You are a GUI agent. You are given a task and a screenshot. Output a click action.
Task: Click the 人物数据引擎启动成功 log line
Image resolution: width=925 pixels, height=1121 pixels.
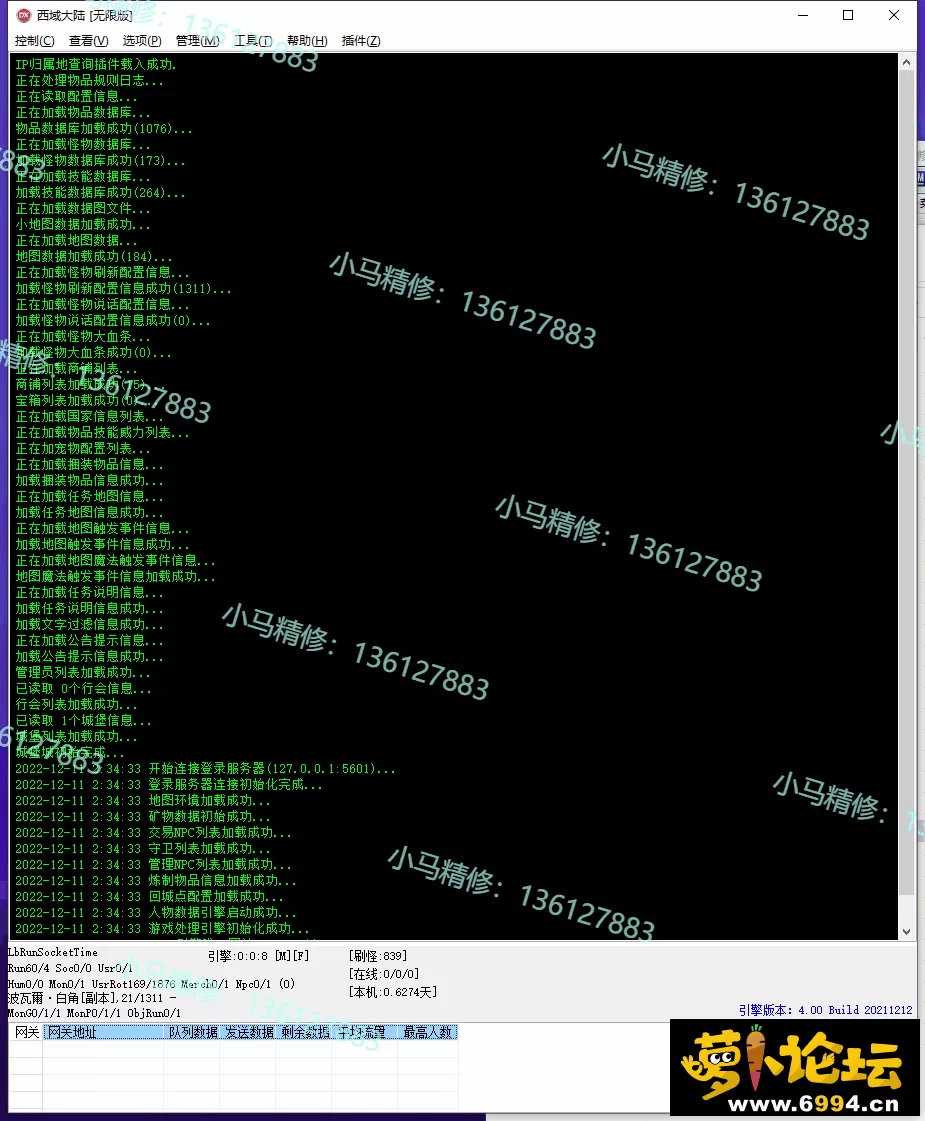[156, 912]
